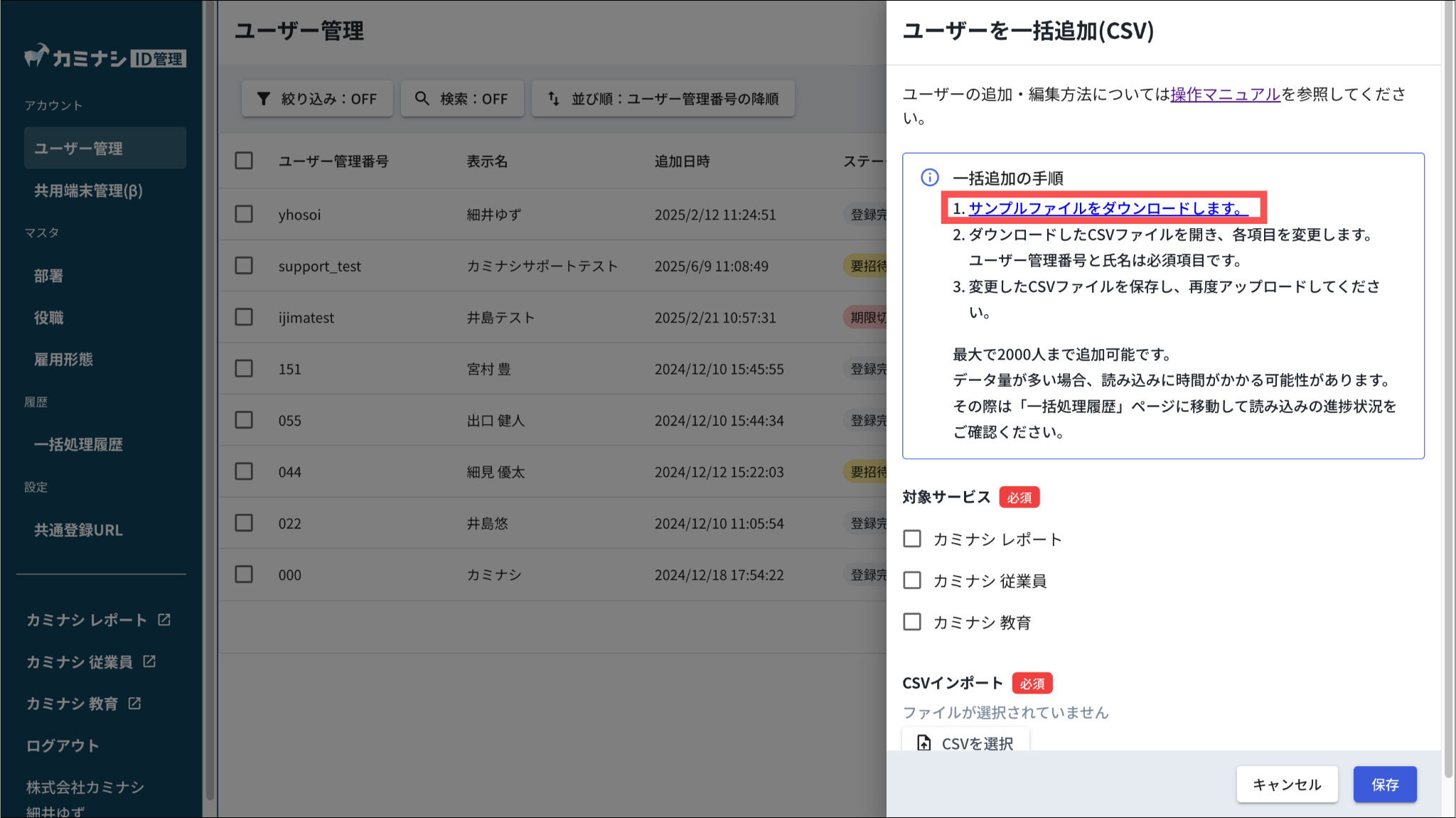Screen dimensions: 1456x818
Task: Click the キャンセル button
Action: 1287,785
